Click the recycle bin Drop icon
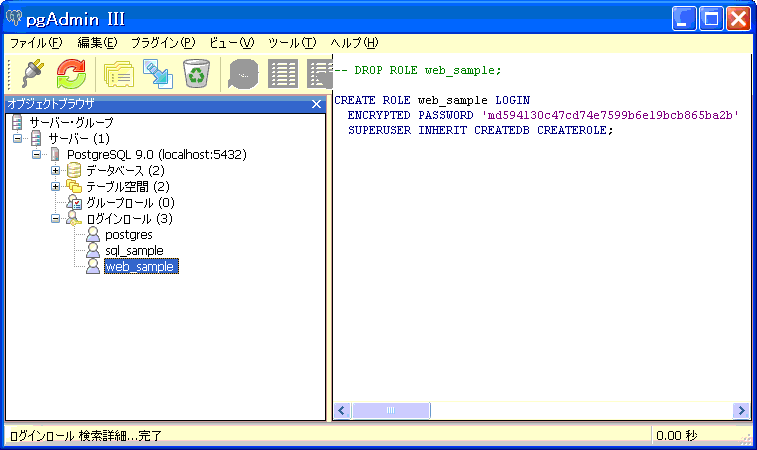The image size is (757, 450). [x=195, y=75]
